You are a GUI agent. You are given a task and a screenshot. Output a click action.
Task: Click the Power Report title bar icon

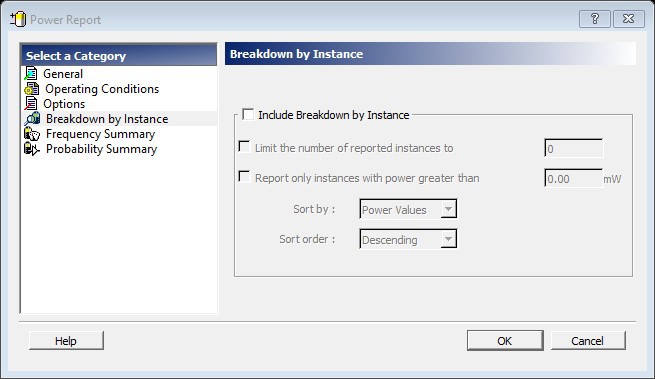pyautogui.click(x=18, y=19)
